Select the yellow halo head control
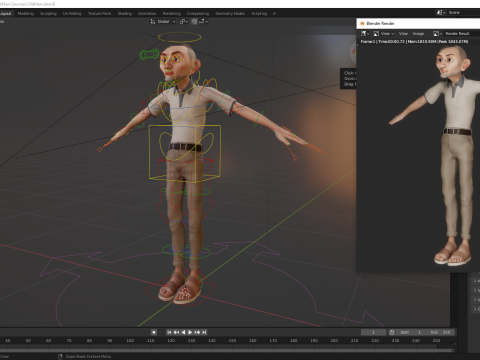 (180, 37)
